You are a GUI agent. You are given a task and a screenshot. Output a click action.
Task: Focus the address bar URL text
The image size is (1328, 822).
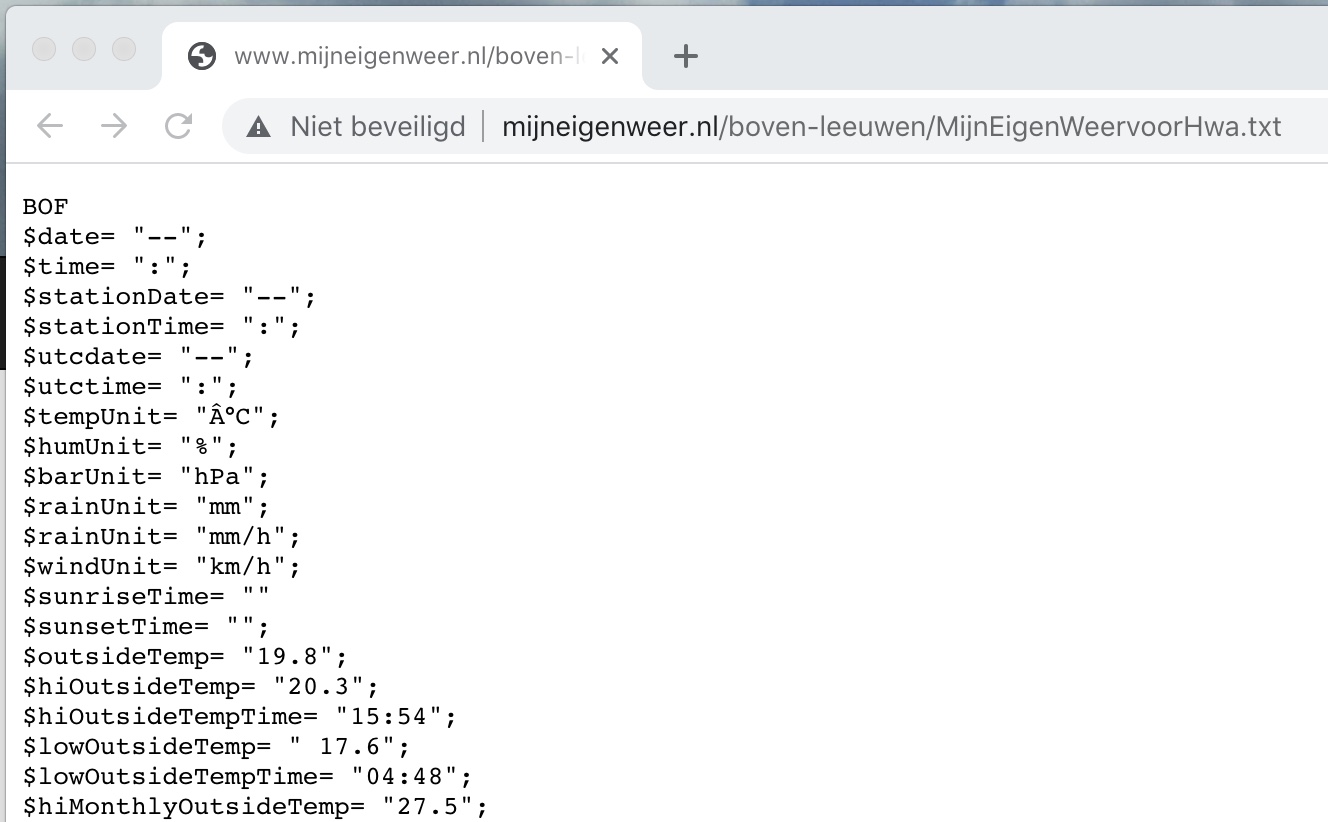[890, 127]
